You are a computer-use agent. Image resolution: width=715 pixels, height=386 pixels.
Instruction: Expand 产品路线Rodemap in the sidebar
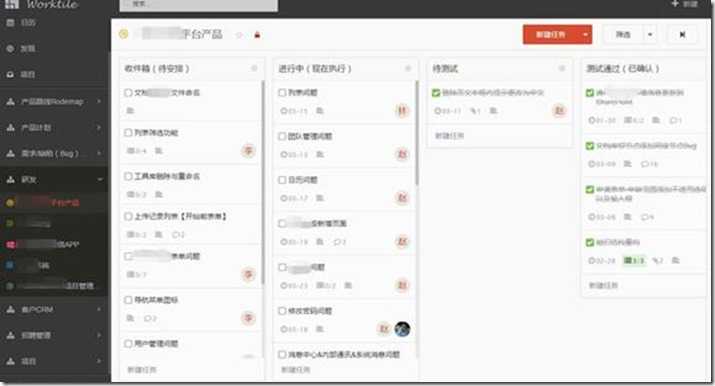point(99,102)
